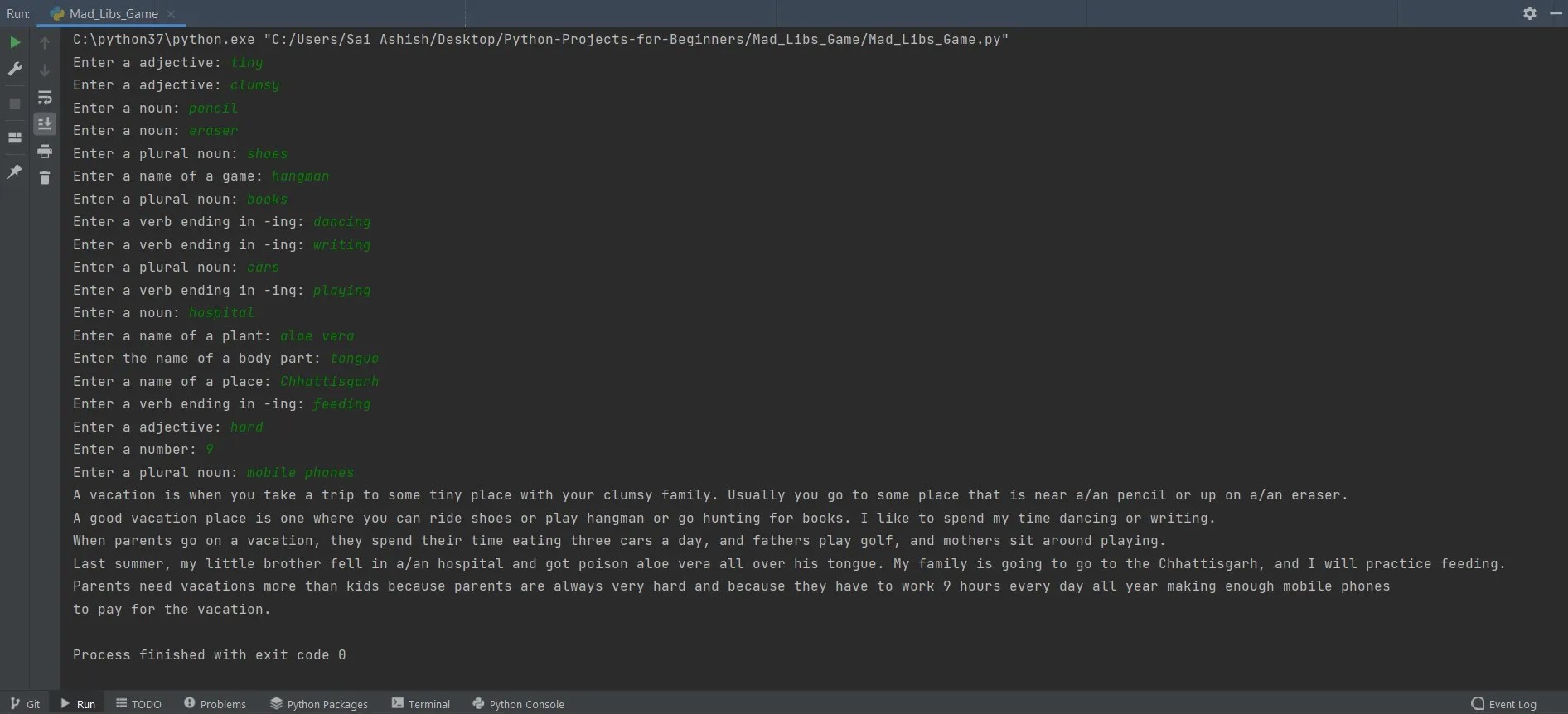This screenshot has width=1568, height=714.
Task: Click the input value 'books'
Action: (x=267, y=200)
